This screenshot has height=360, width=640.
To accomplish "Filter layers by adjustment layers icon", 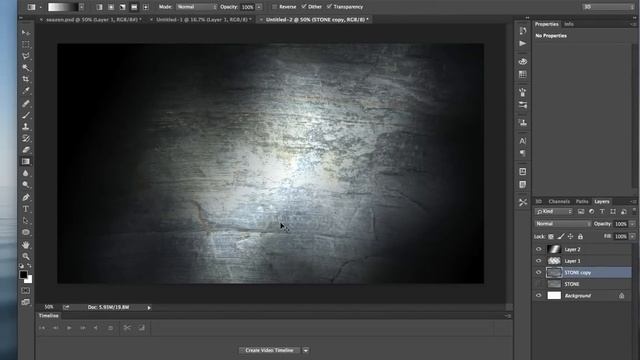I will coord(591,211).
